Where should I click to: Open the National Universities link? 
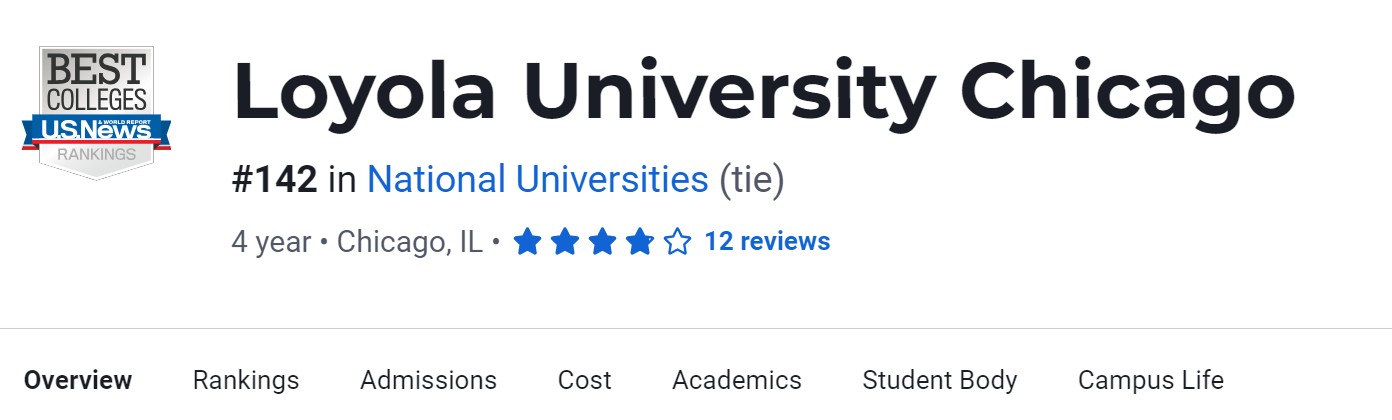click(x=537, y=180)
